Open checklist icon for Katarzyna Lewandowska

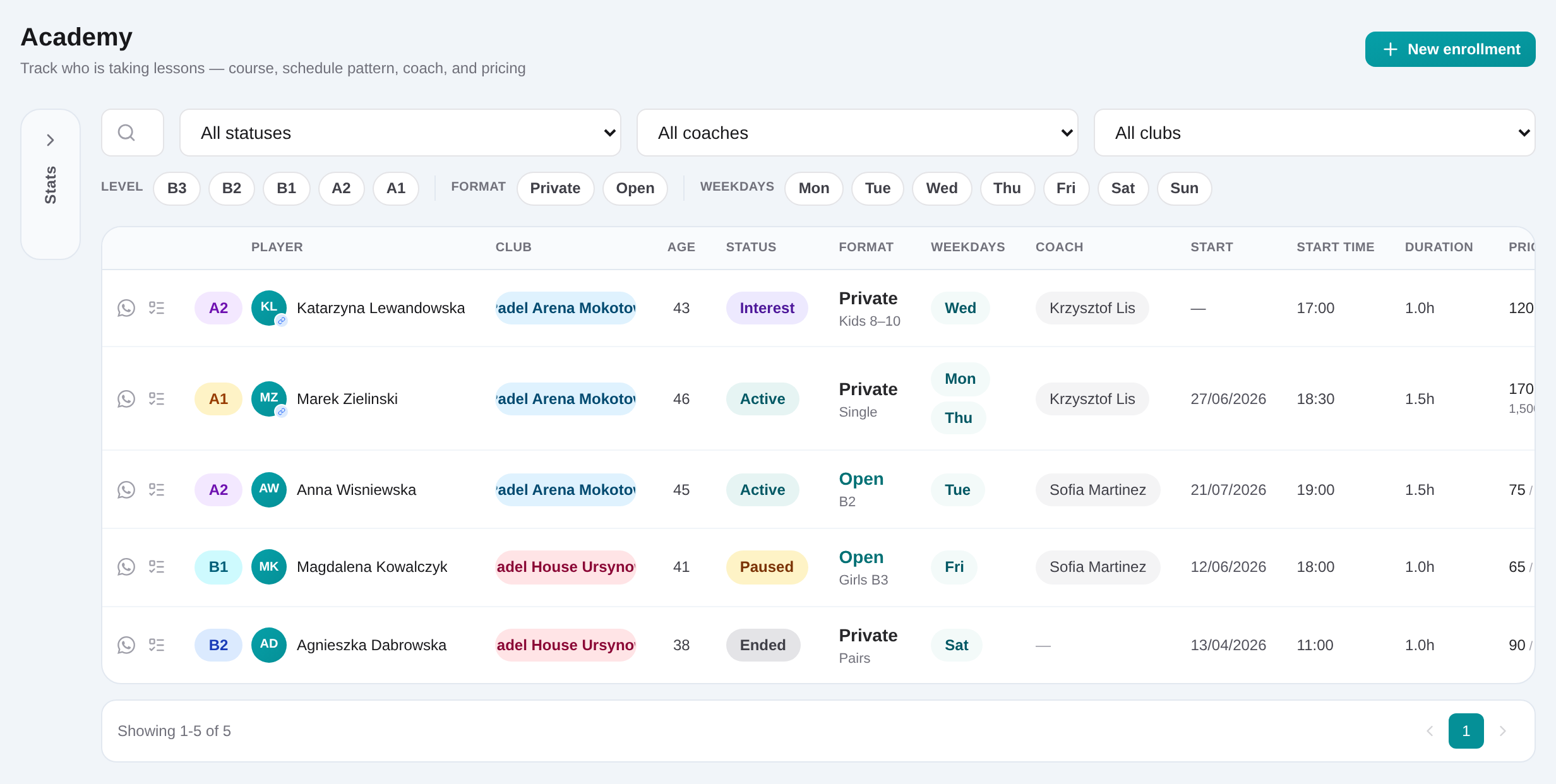pos(157,308)
